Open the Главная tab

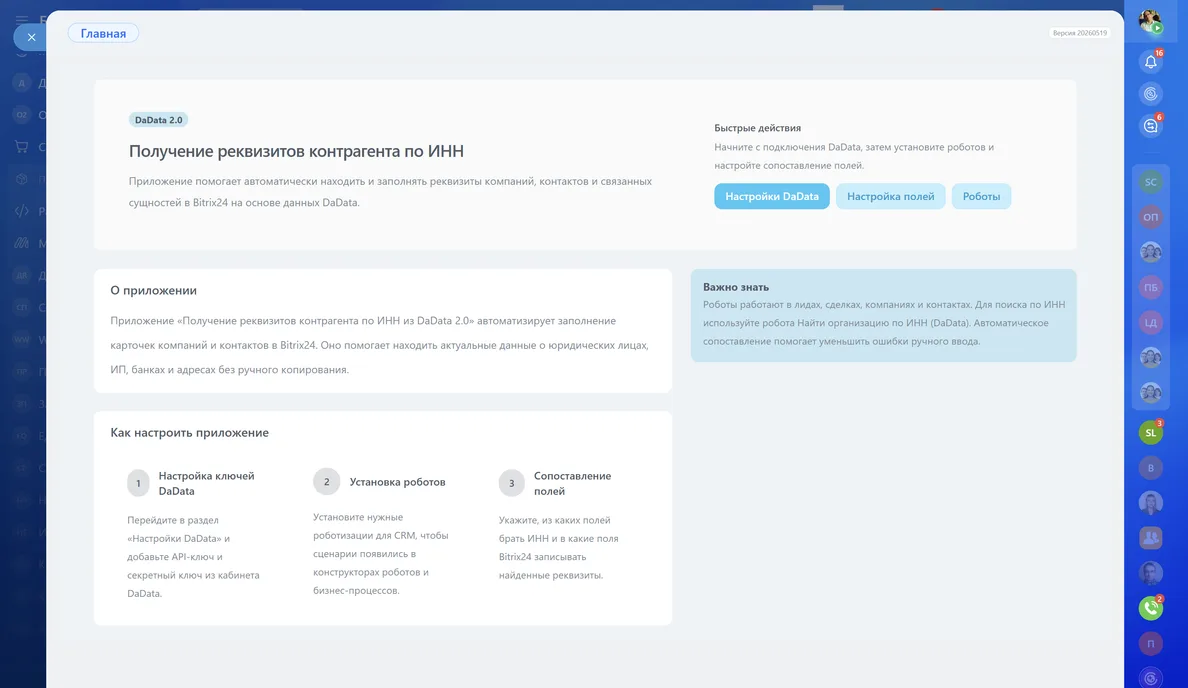[103, 33]
